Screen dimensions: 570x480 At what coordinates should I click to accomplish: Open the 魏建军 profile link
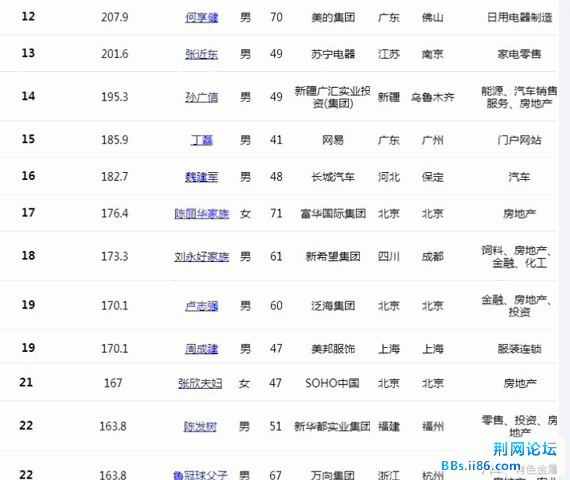[x=201, y=177]
